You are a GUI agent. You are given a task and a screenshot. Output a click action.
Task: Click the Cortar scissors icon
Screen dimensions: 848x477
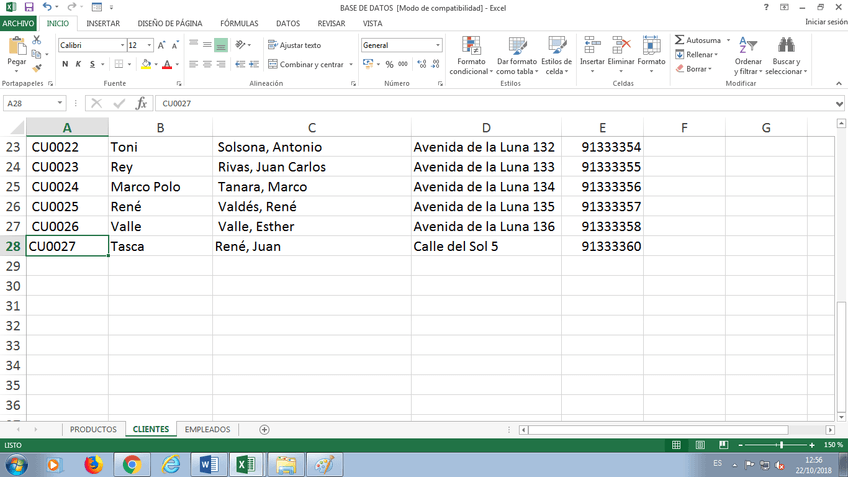pos(37,40)
